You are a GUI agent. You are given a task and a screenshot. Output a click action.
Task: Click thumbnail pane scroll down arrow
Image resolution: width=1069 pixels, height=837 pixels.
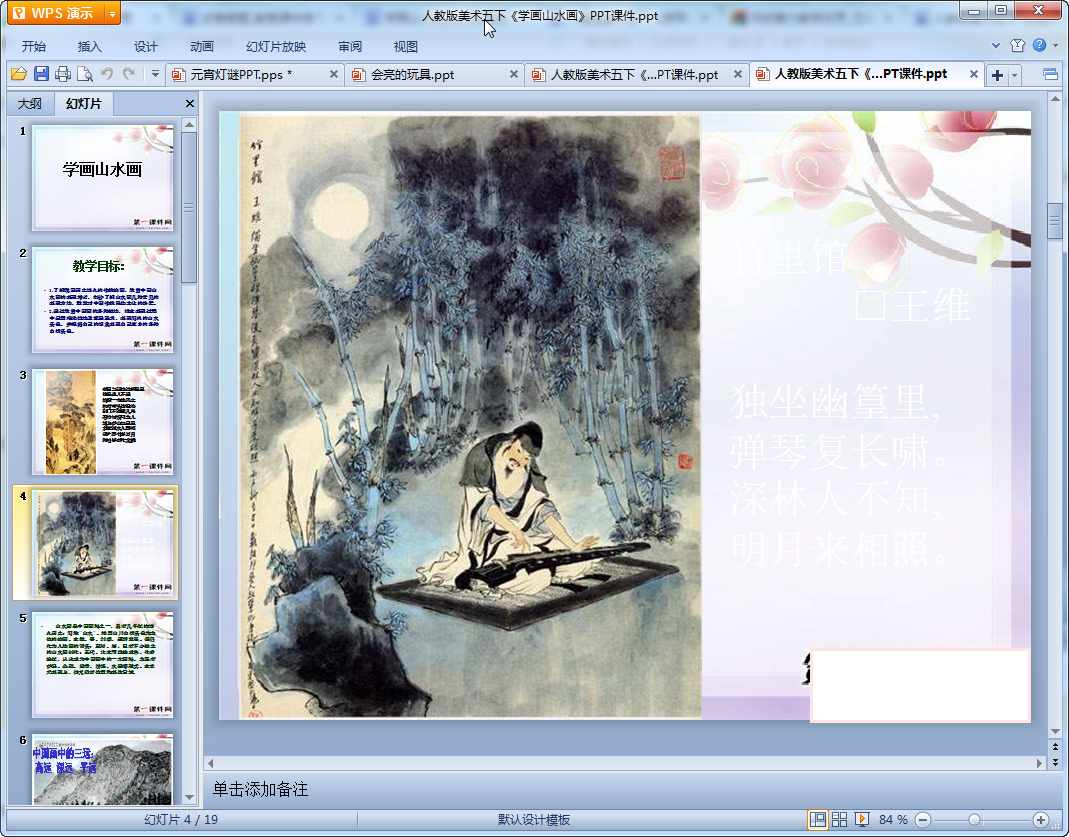[190, 797]
